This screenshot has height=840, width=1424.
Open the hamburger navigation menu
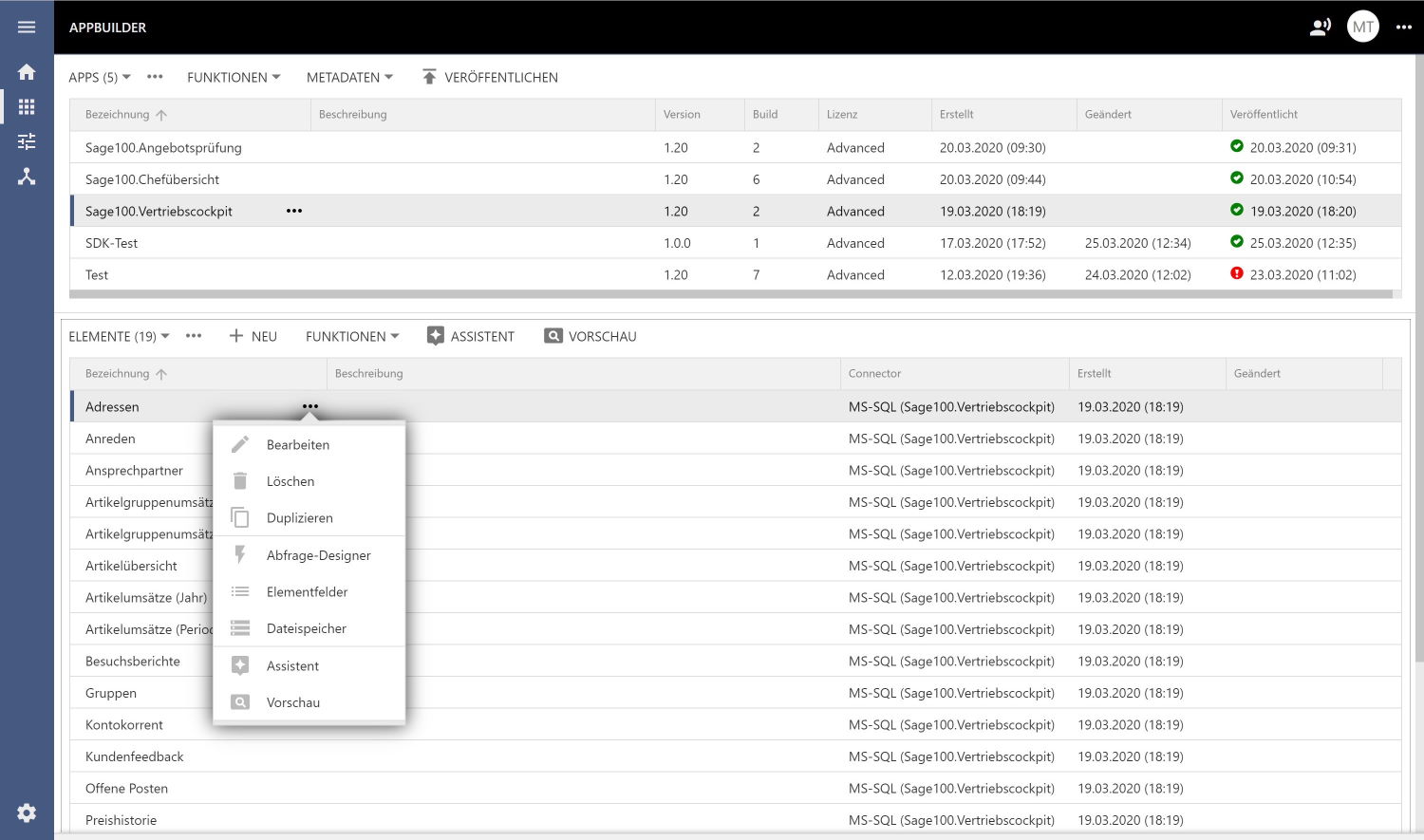[x=27, y=28]
